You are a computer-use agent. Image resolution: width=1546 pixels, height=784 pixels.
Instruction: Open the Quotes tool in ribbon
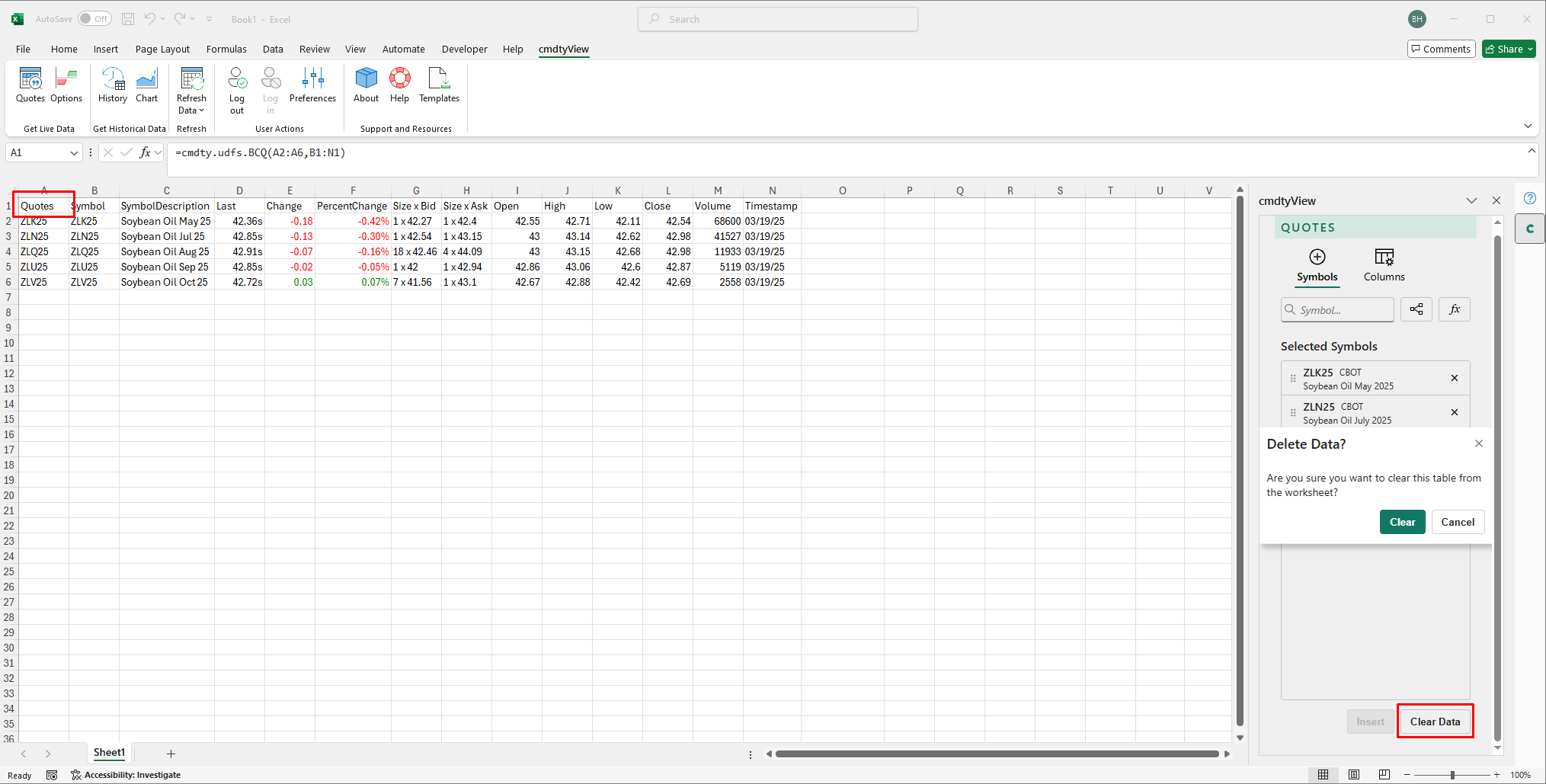[30, 85]
